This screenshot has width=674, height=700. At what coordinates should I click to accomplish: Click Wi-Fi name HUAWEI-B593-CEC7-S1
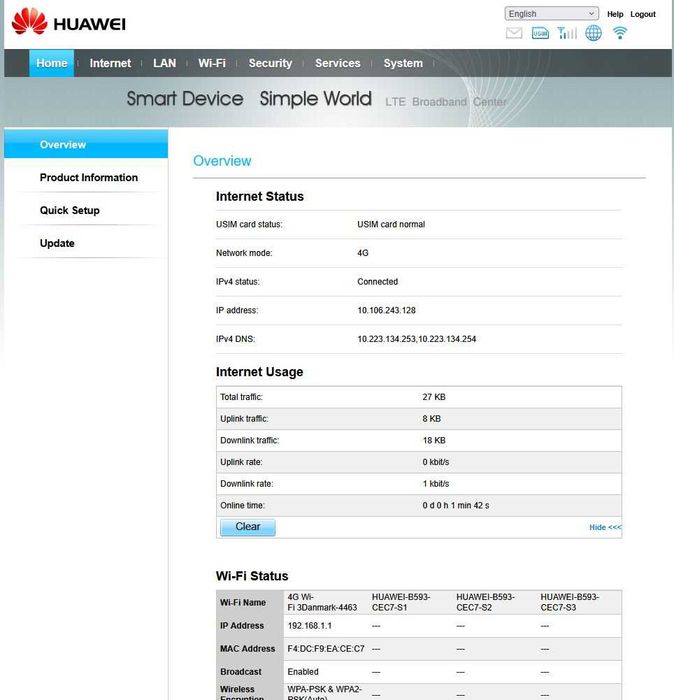click(401, 602)
